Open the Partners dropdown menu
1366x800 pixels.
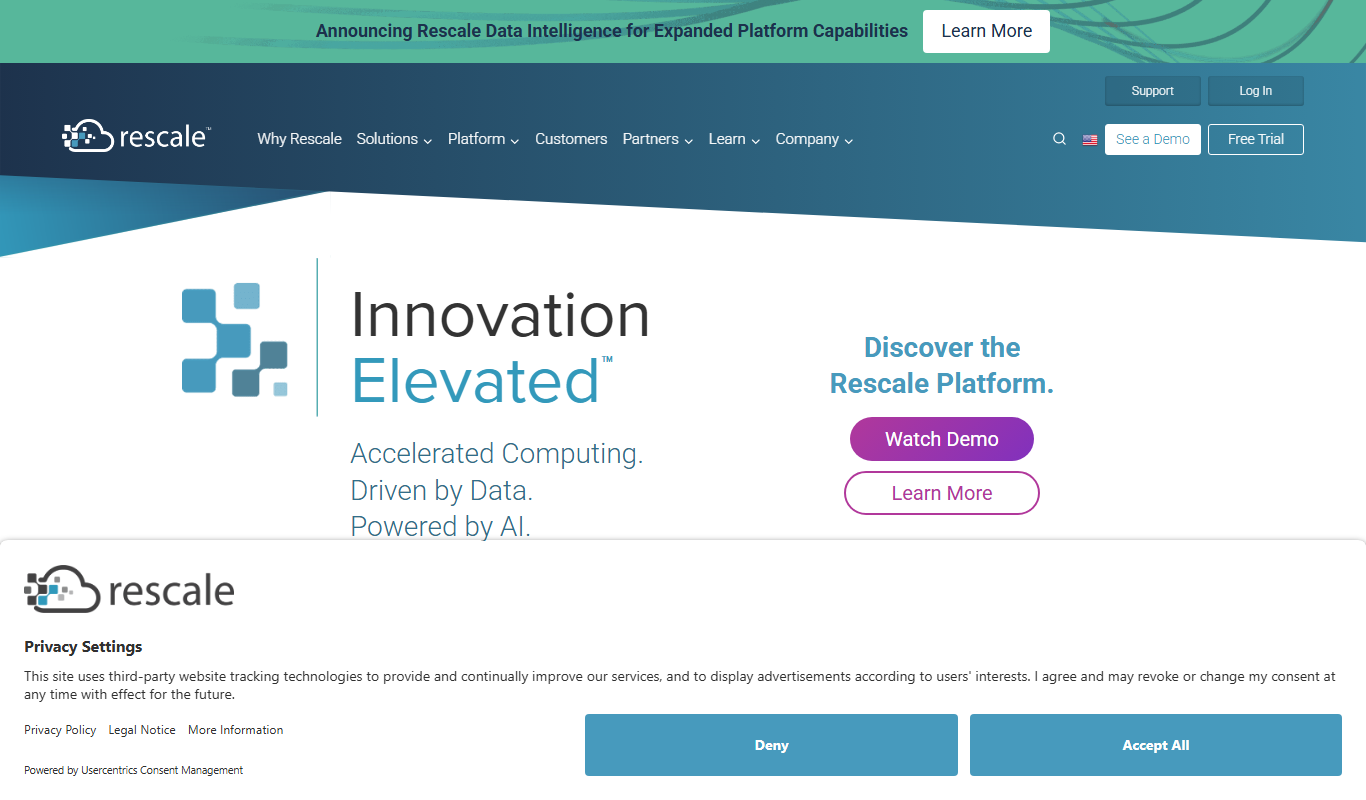click(x=657, y=139)
